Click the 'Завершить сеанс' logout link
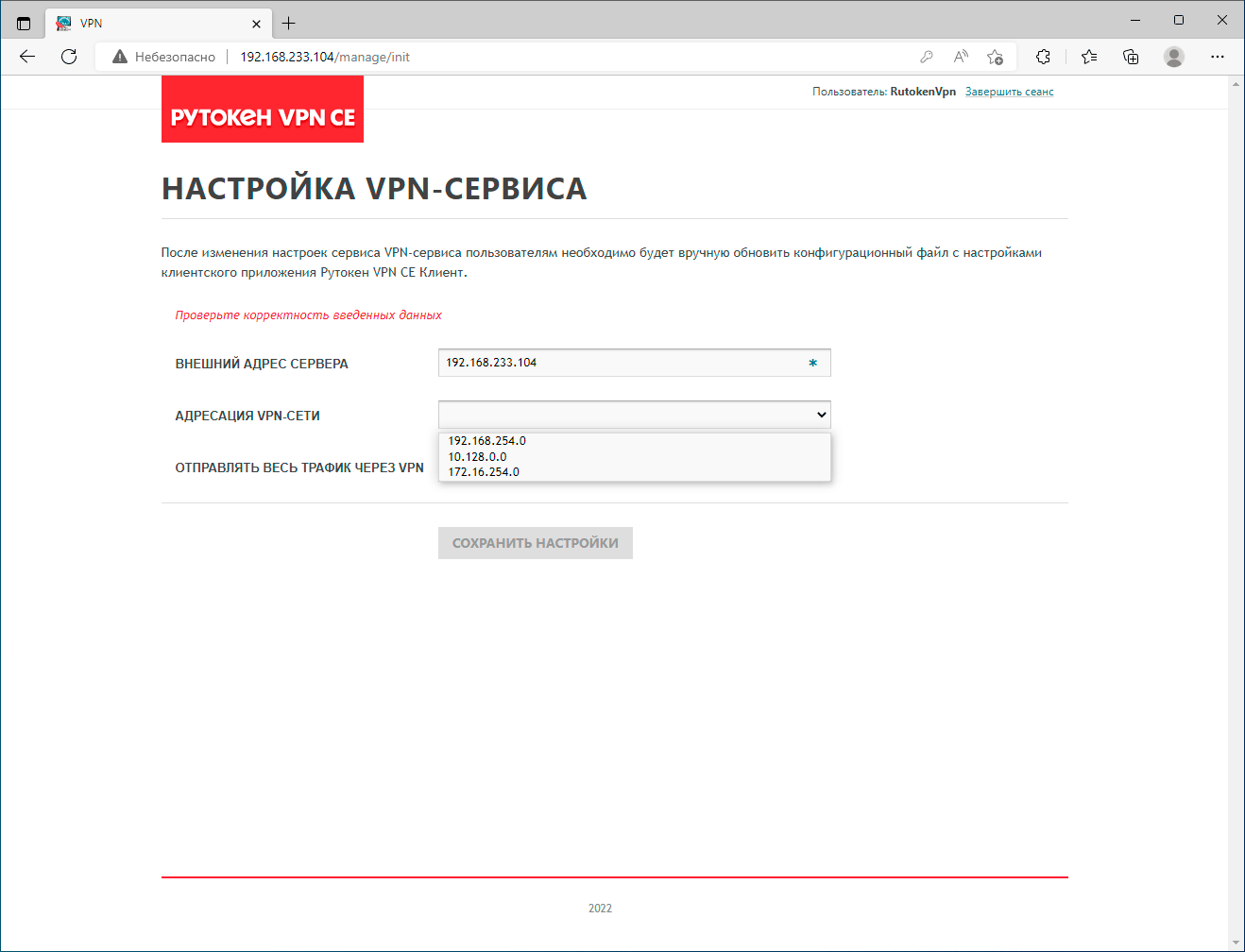 1009,92
